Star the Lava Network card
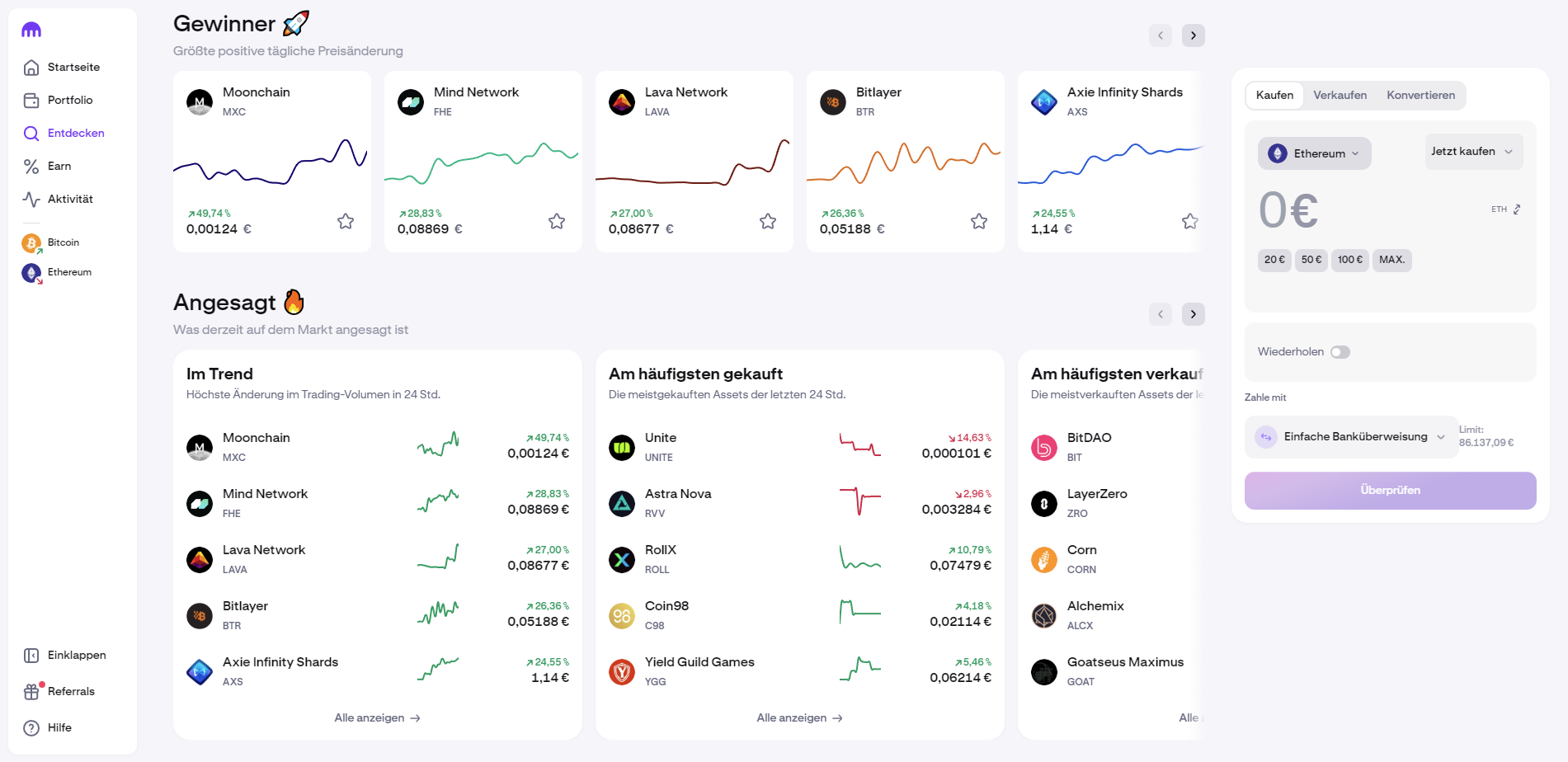 [768, 221]
